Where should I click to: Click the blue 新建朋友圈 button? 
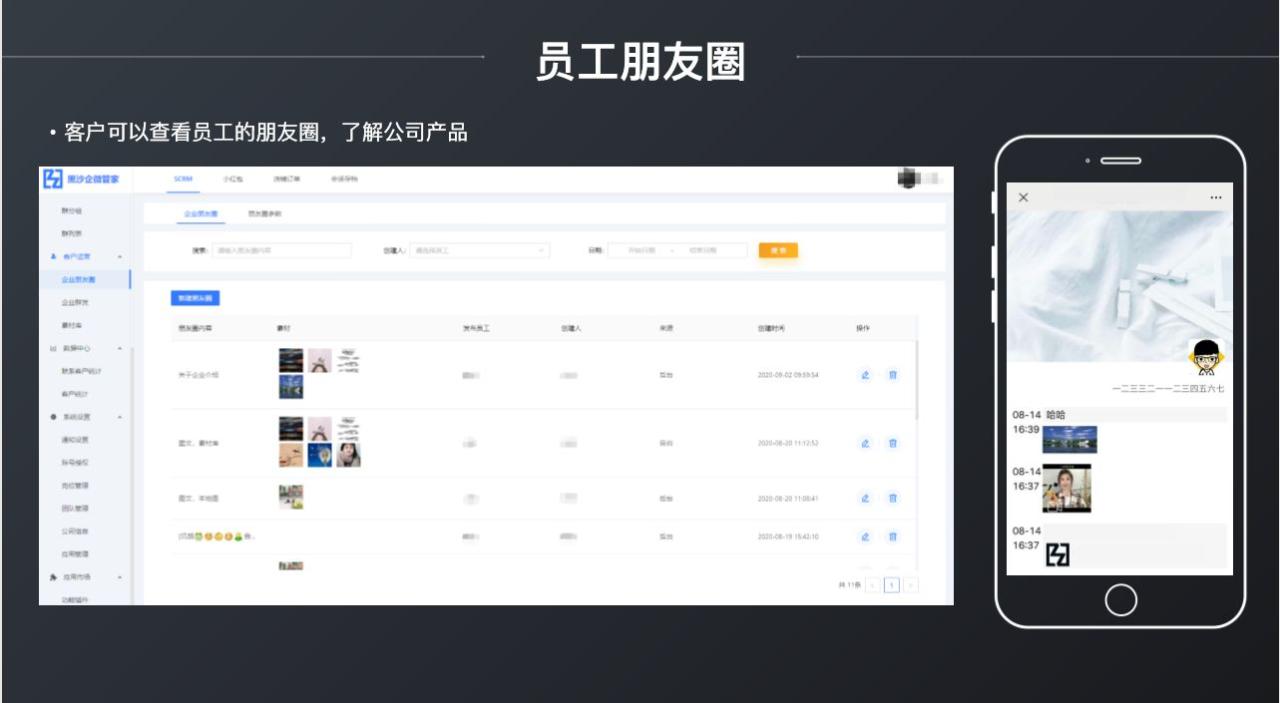(x=195, y=298)
